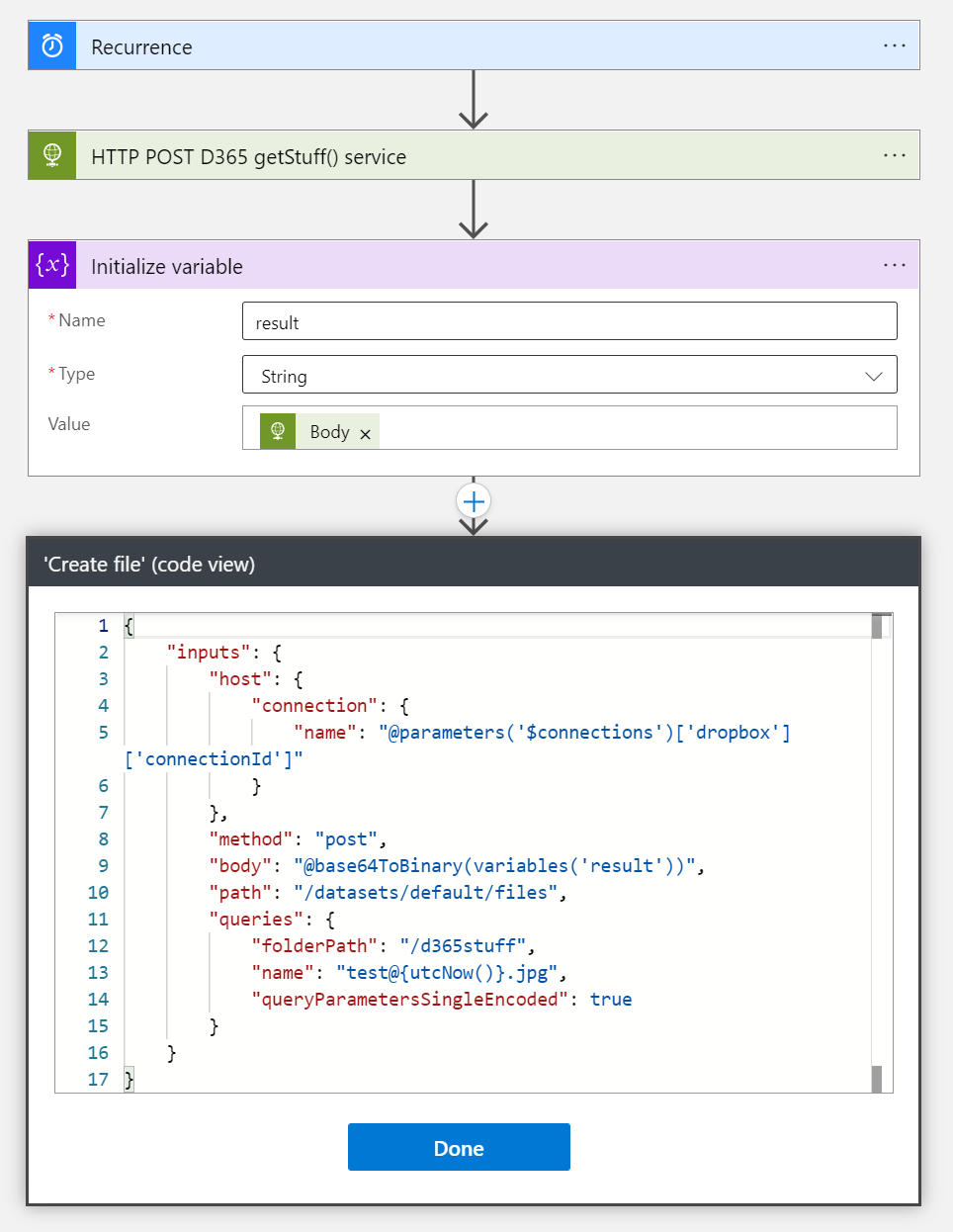Open the Type String dropdown
The width and height of the screenshot is (953, 1232).
coord(569,375)
